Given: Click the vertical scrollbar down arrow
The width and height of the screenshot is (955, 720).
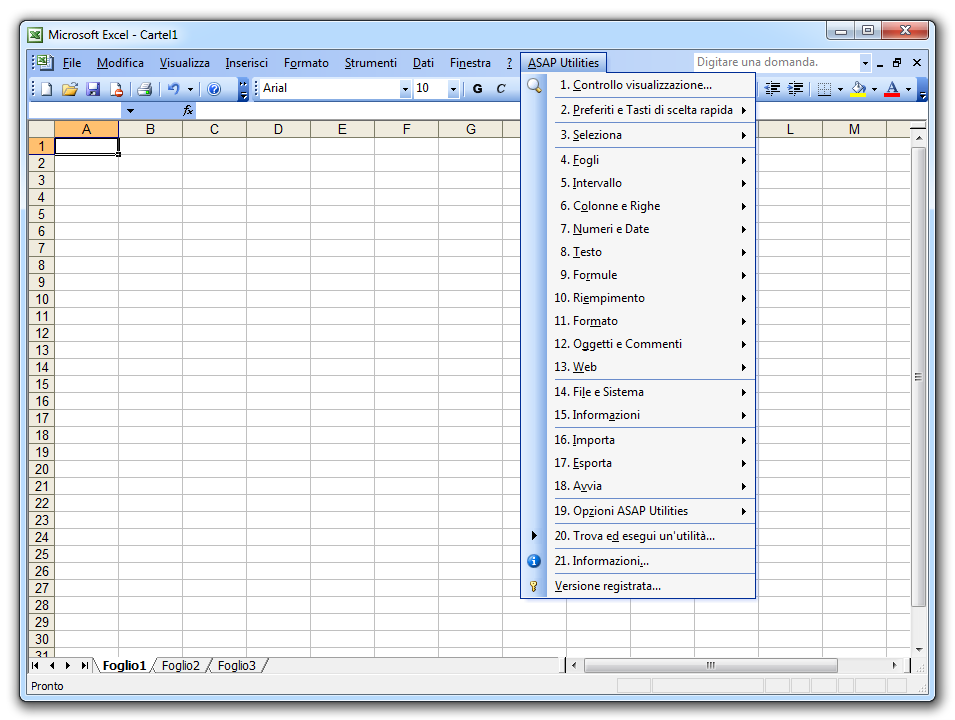Looking at the screenshot, I should coord(918,649).
